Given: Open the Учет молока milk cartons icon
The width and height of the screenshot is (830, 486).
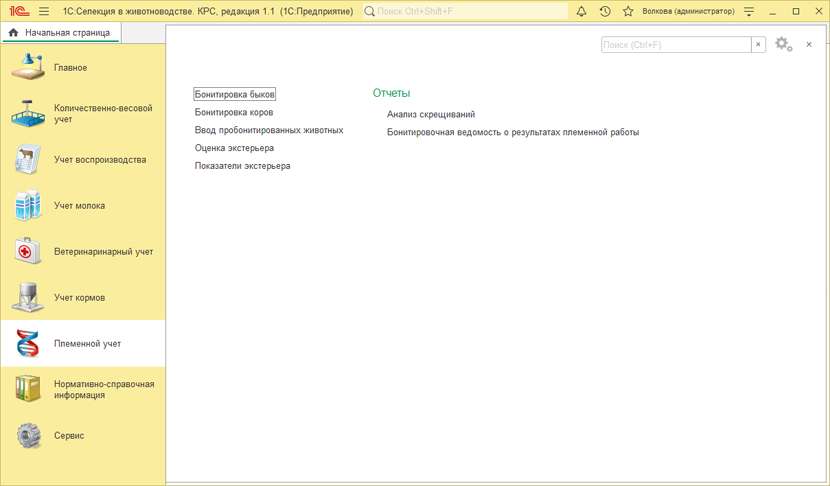Looking at the screenshot, I should pos(28,206).
